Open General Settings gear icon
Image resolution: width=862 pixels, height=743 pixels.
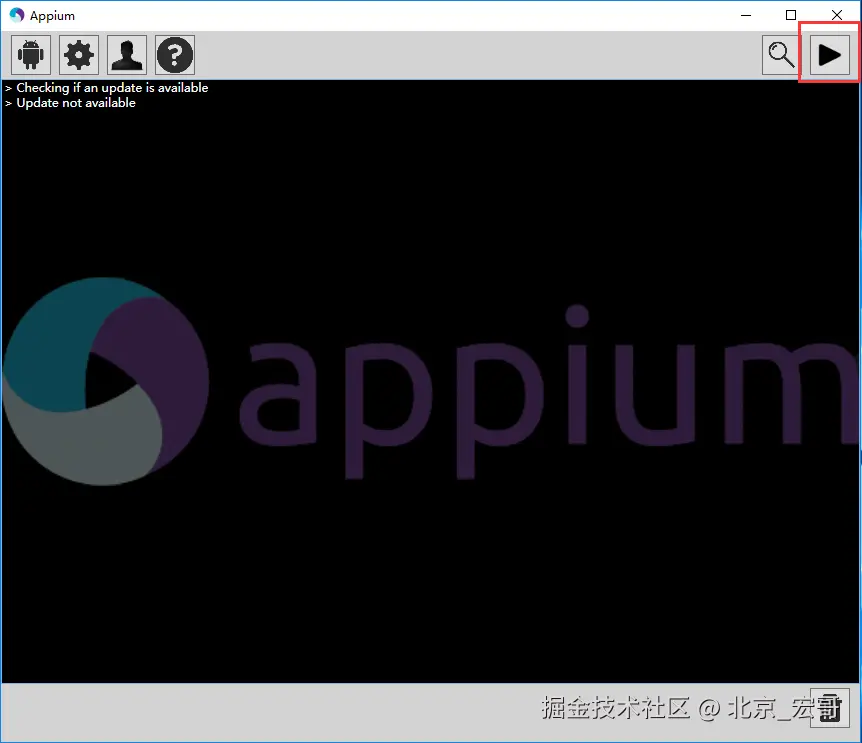pos(79,55)
